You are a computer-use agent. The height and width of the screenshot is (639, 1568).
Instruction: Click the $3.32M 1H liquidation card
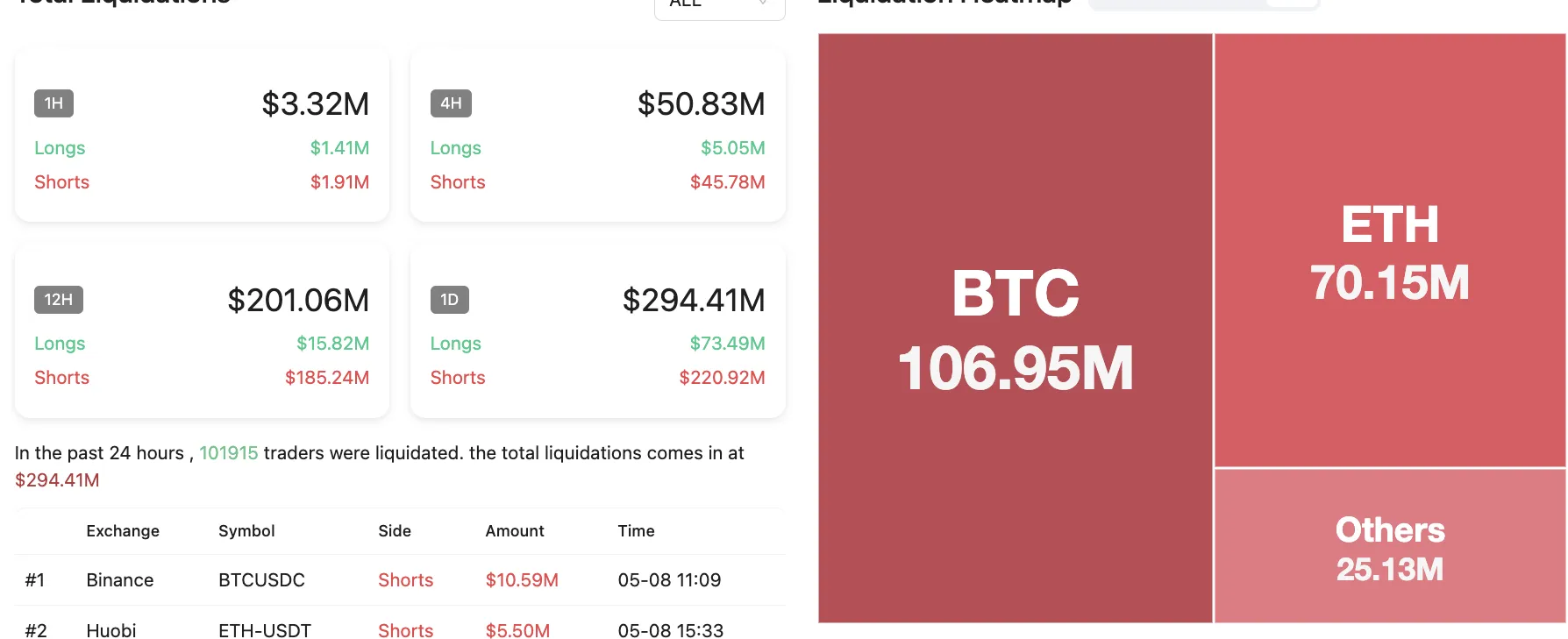click(202, 136)
